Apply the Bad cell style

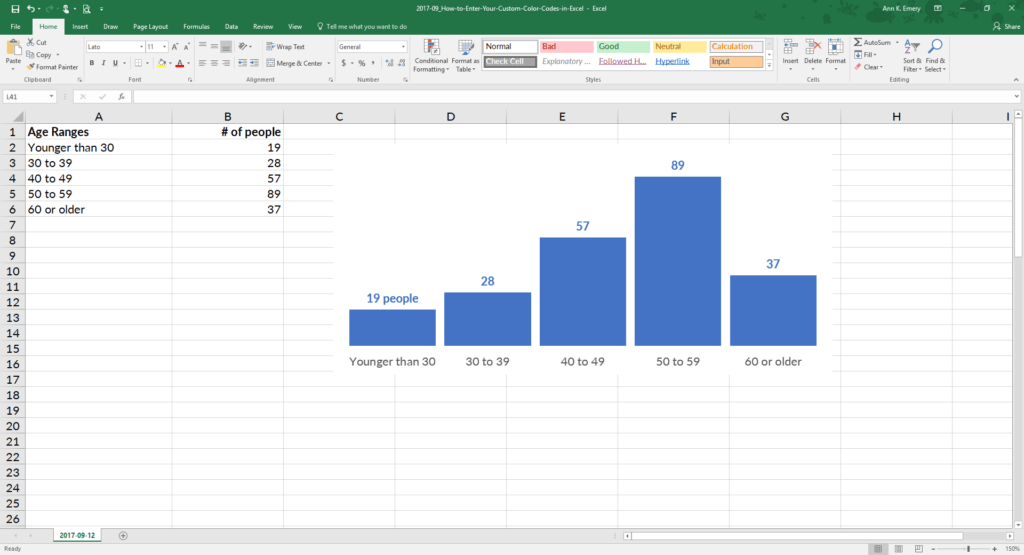(x=566, y=46)
